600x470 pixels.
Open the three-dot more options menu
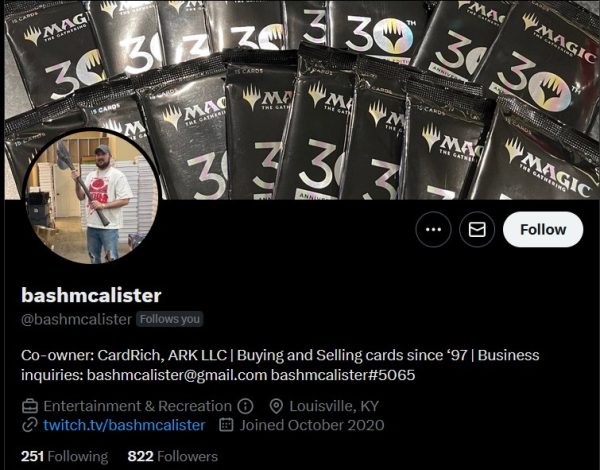point(433,229)
